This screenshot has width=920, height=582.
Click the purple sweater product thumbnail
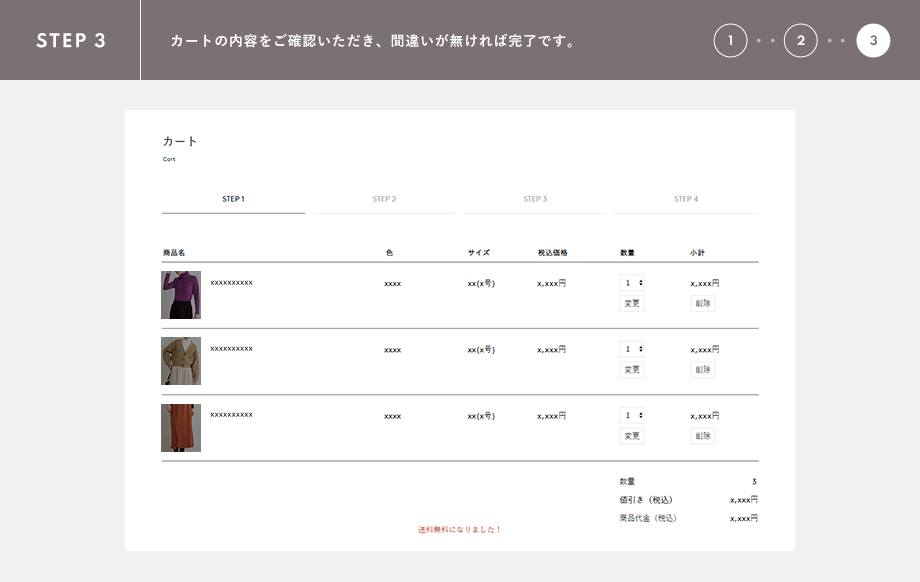point(181,295)
